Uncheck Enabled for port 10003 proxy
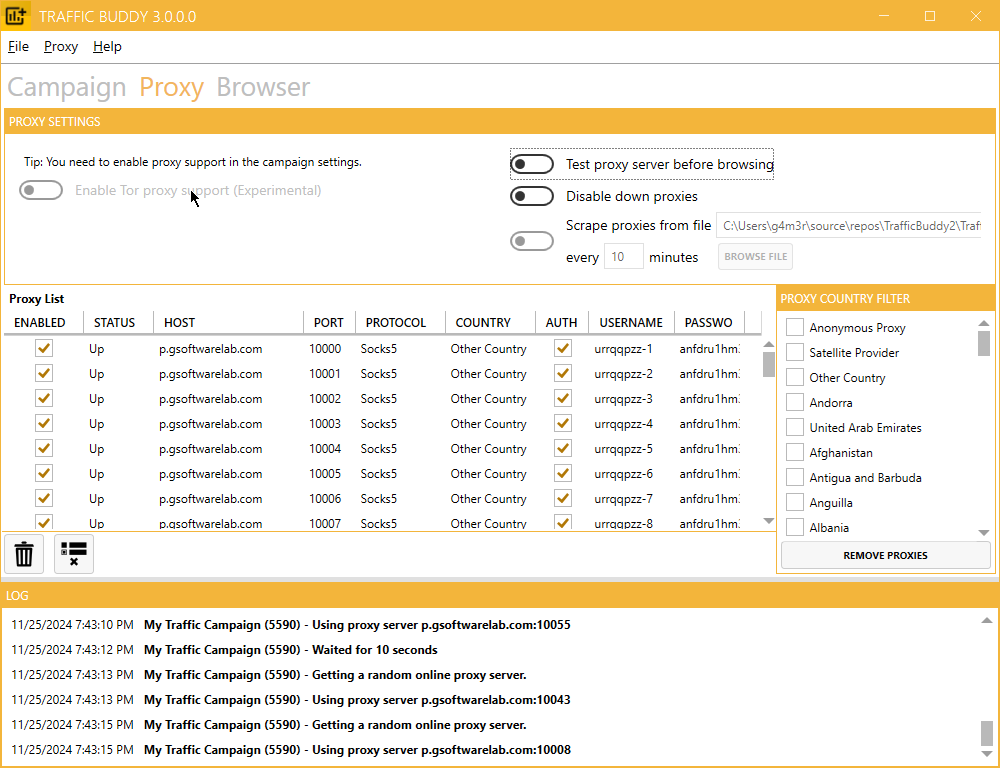This screenshot has width=1000, height=768. 44,424
